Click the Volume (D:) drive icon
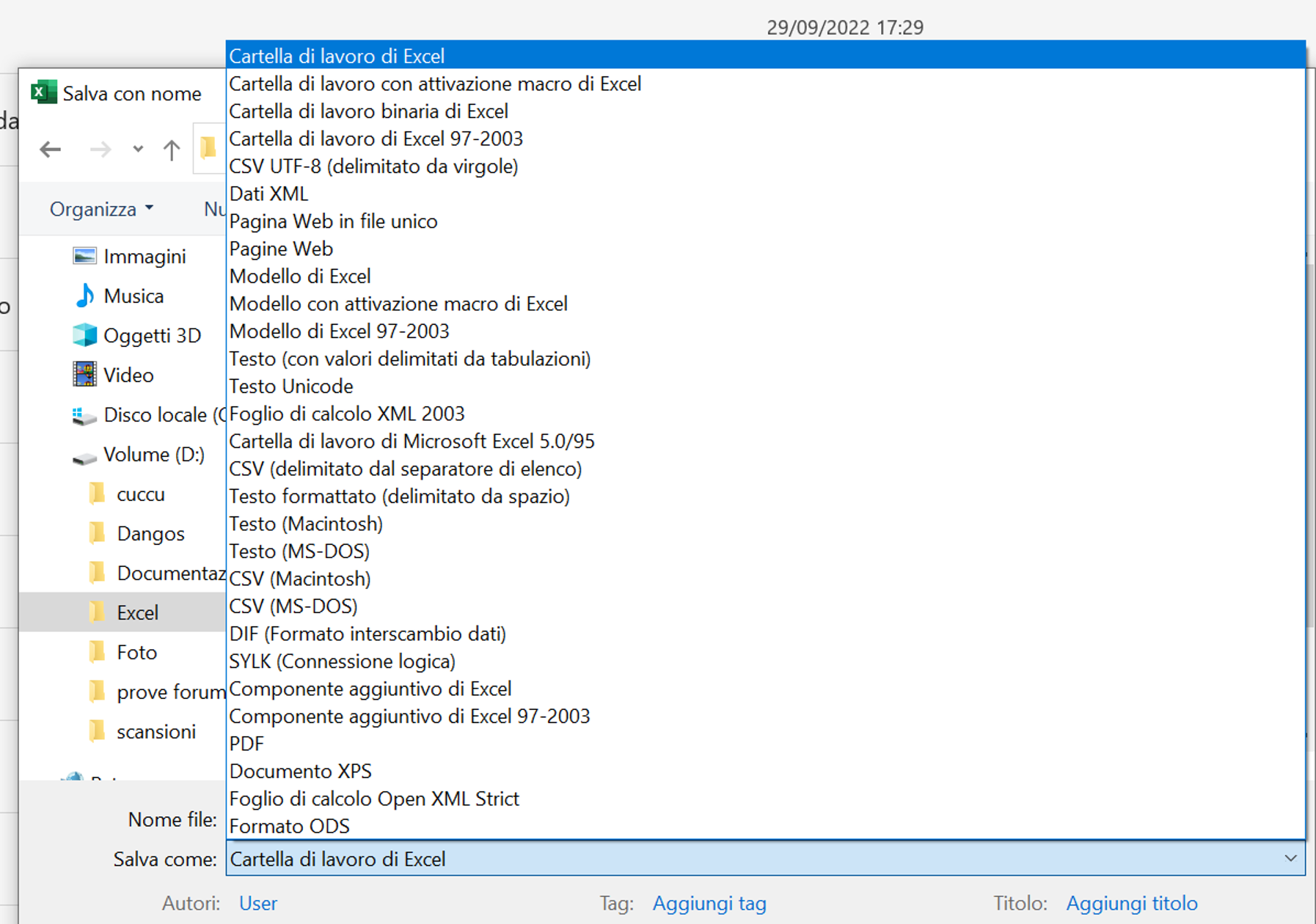The image size is (1316, 924). click(x=85, y=458)
